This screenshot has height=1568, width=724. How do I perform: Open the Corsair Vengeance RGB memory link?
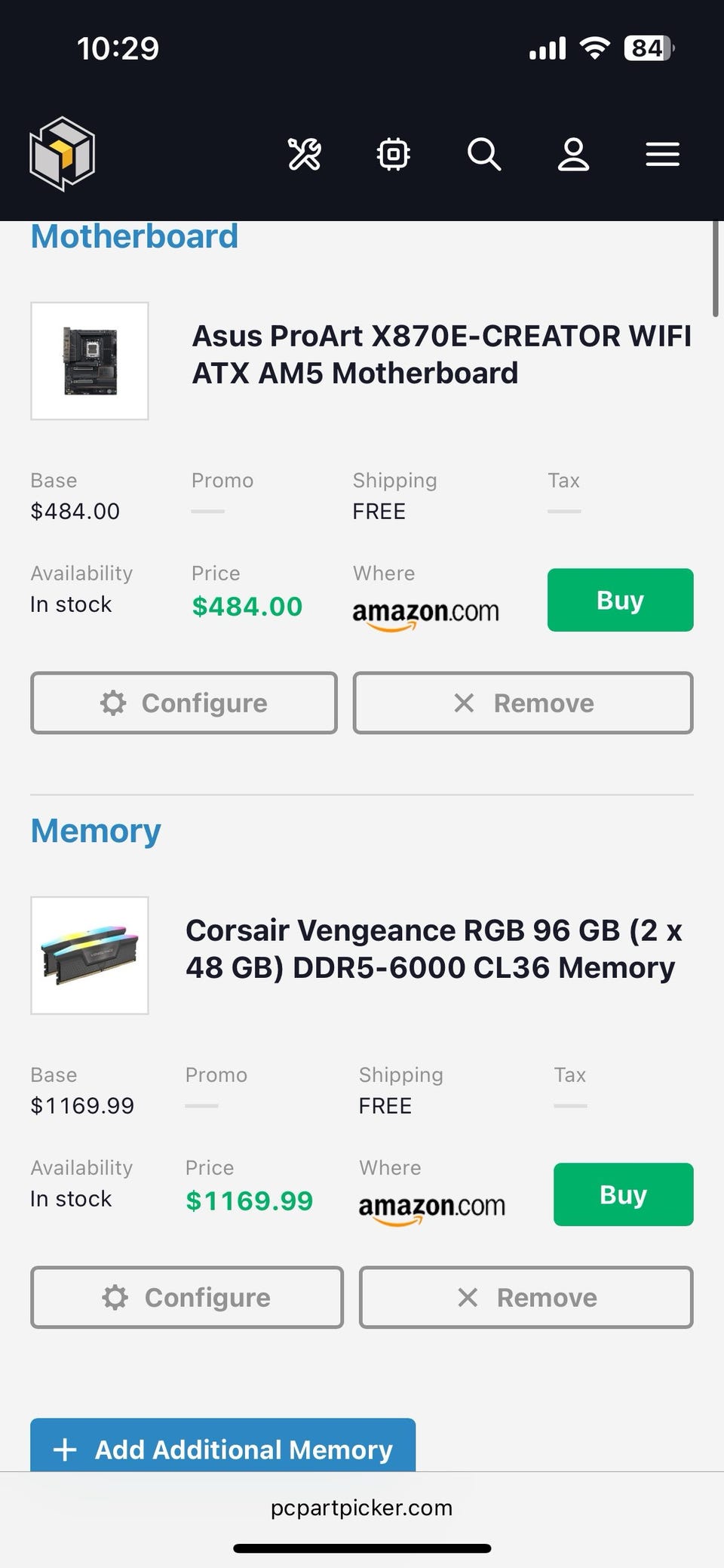(434, 948)
